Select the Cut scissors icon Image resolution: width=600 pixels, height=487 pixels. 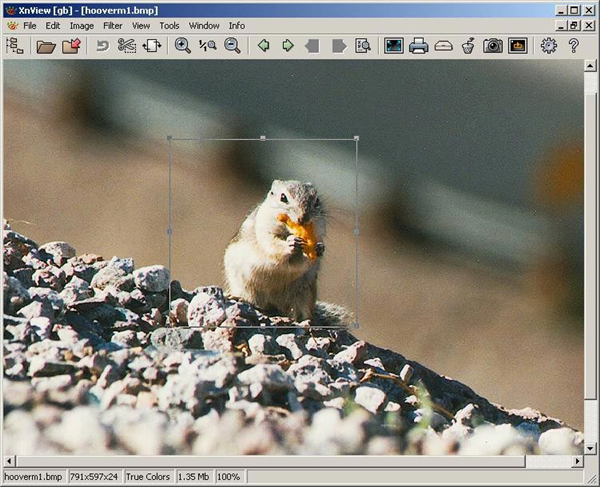pyautogui.click(x=127, y=45)
